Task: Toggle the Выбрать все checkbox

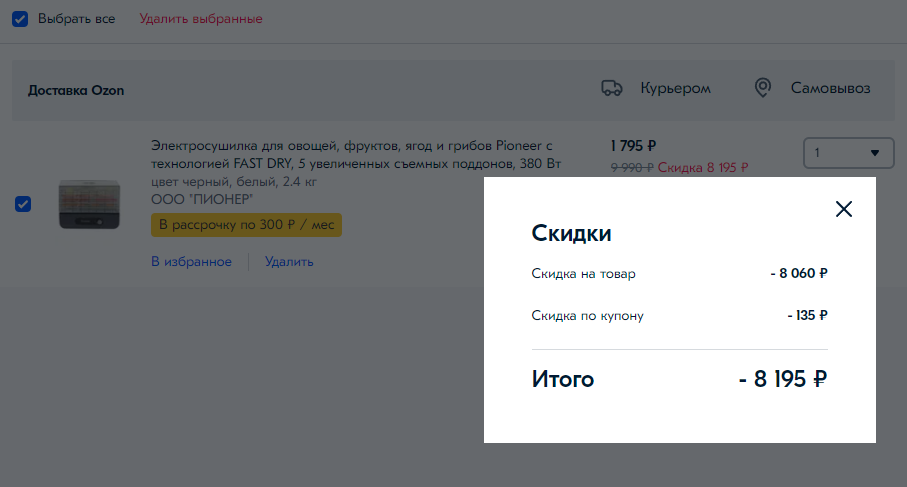Action: point(20,19)
